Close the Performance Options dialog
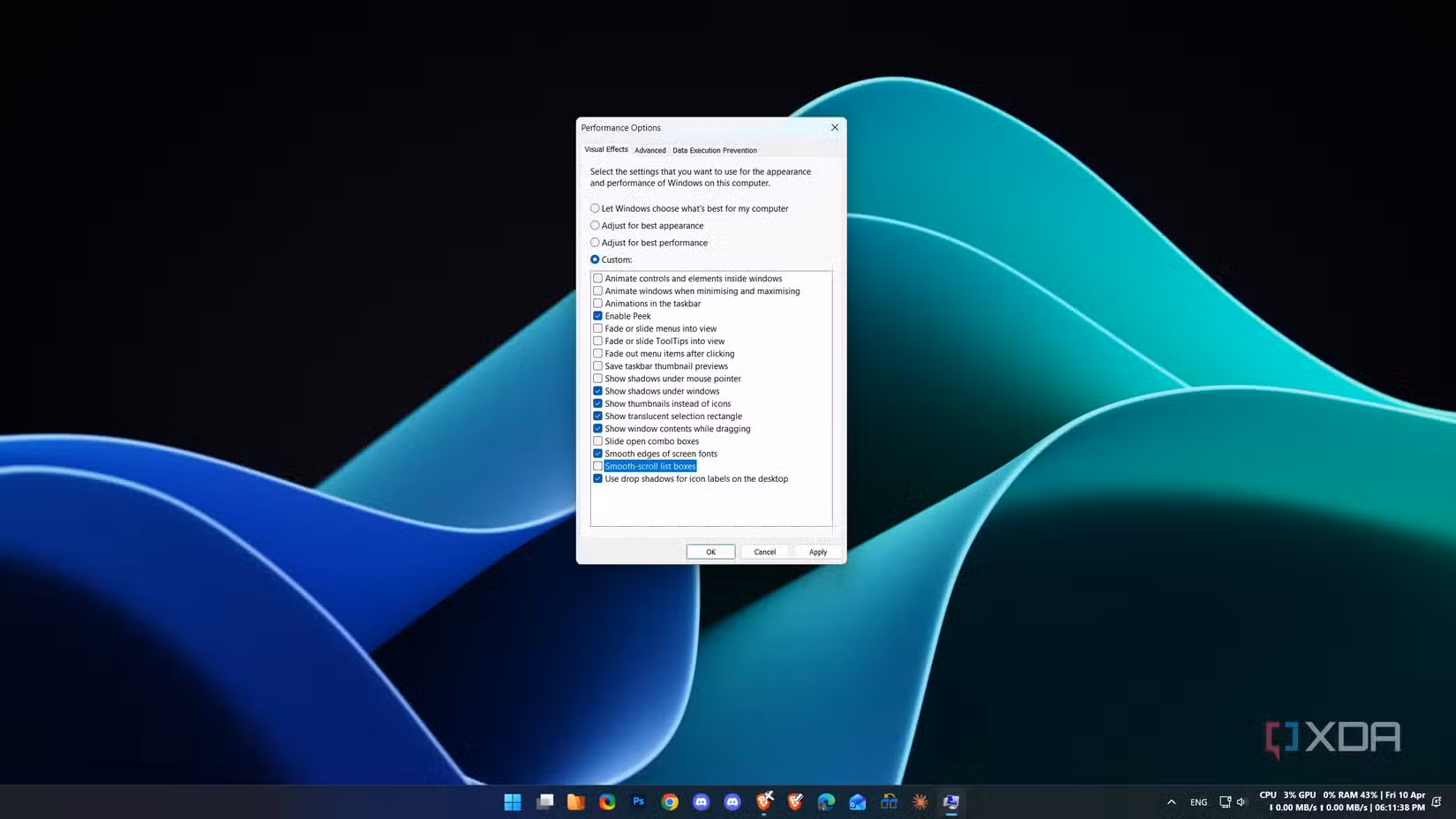This screenshot has width=1456, height=819. point(834,127)
